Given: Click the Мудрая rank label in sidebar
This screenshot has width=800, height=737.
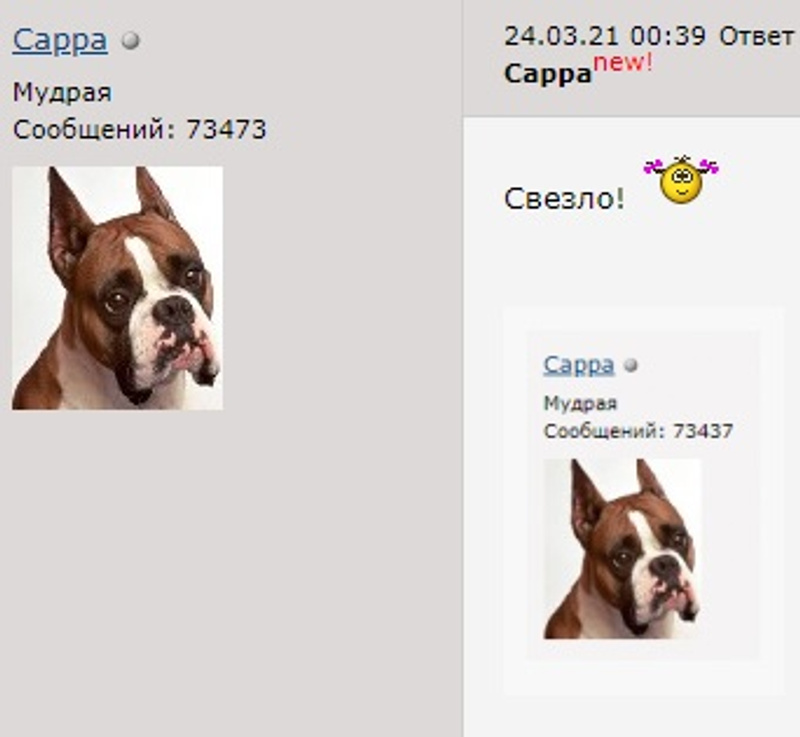Looking at the screenshot, I should tap(62, 93).
